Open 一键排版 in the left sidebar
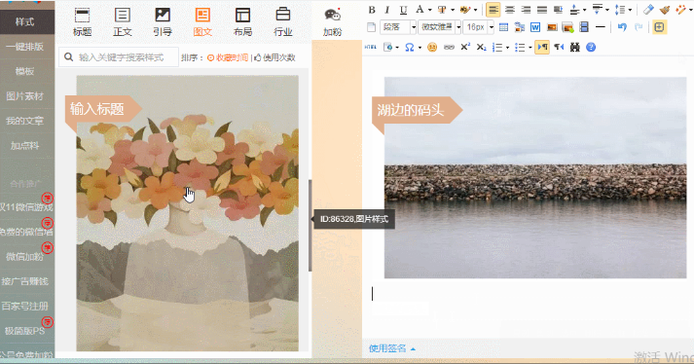Viewport: 694px width, 364px height. [x=25, y=46]
